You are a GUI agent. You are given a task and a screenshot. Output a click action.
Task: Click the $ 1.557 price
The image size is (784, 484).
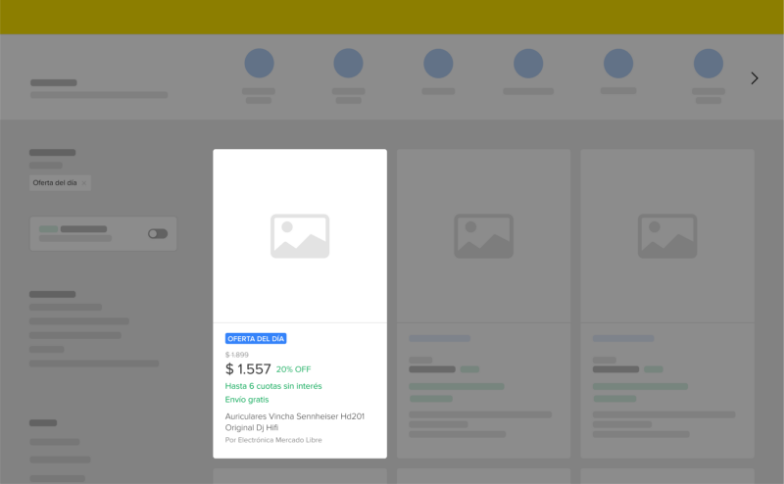(248, 369)
